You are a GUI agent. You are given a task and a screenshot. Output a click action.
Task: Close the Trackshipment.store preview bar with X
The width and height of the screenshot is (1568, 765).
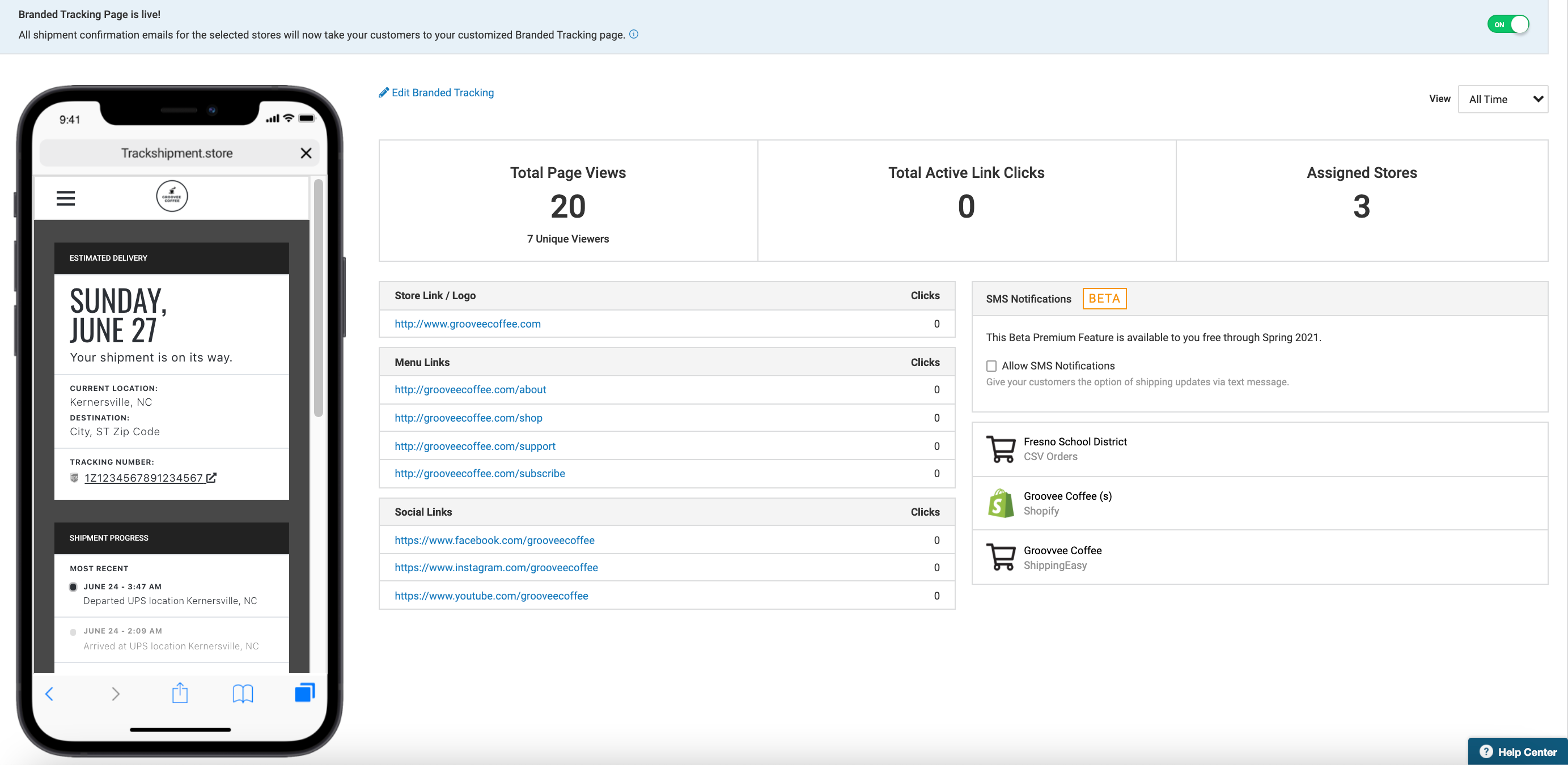click(x=306, y=154)
